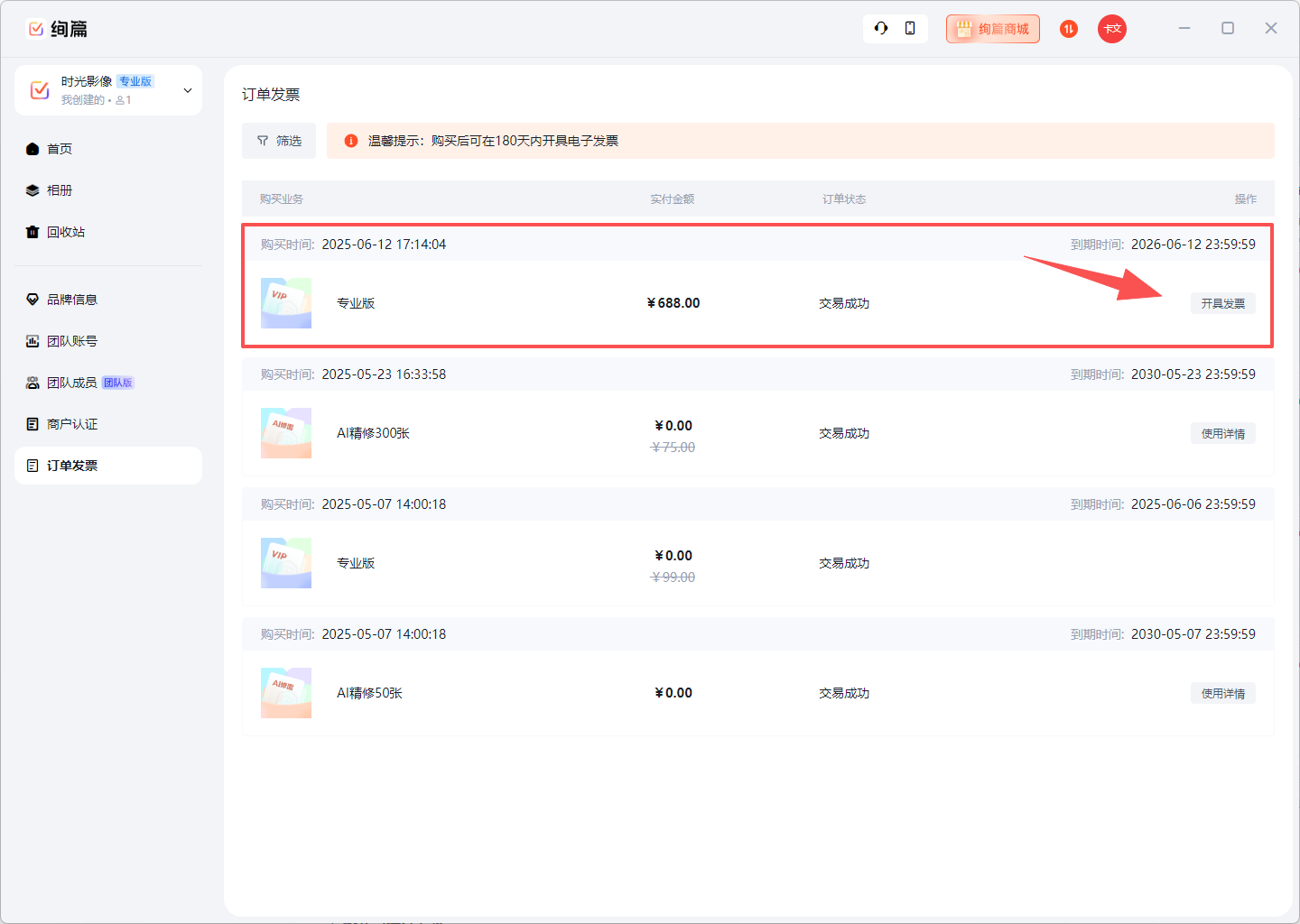Click 使用详情 for AI精修50张 order
1300x924 pixels.
coord(1222,693)
